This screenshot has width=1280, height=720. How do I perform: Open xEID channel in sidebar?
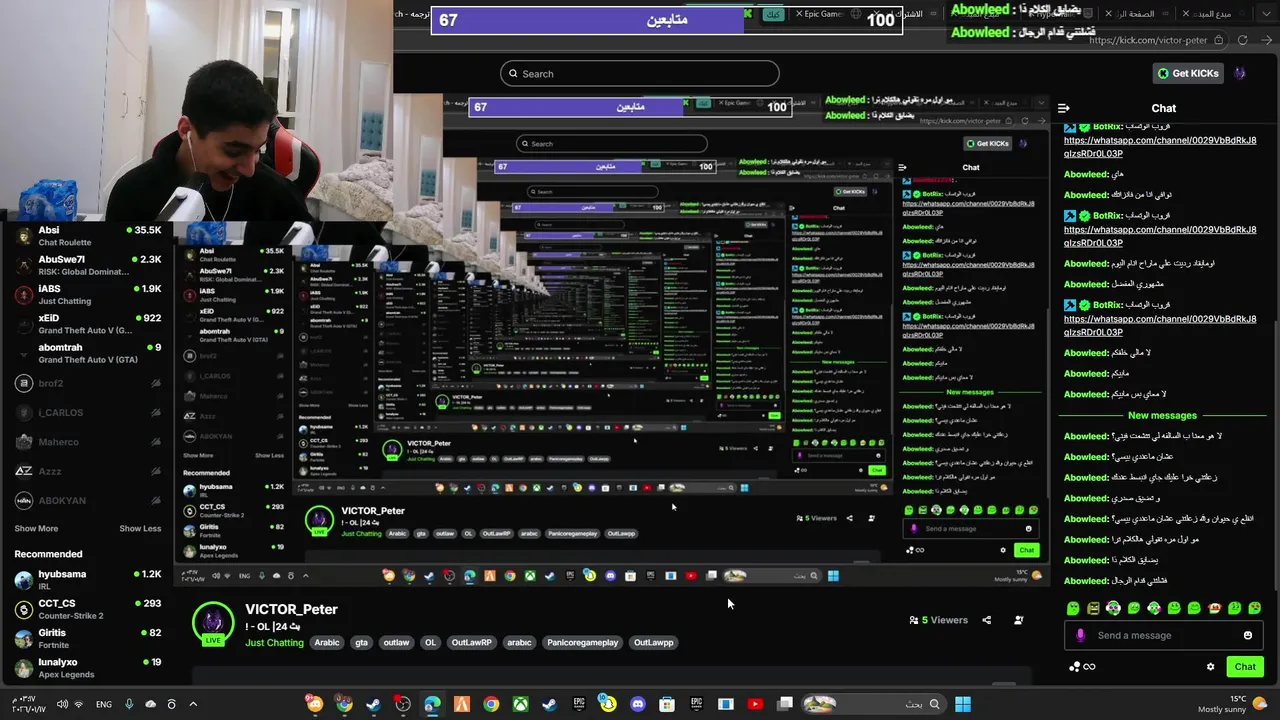tap(88, 324)
